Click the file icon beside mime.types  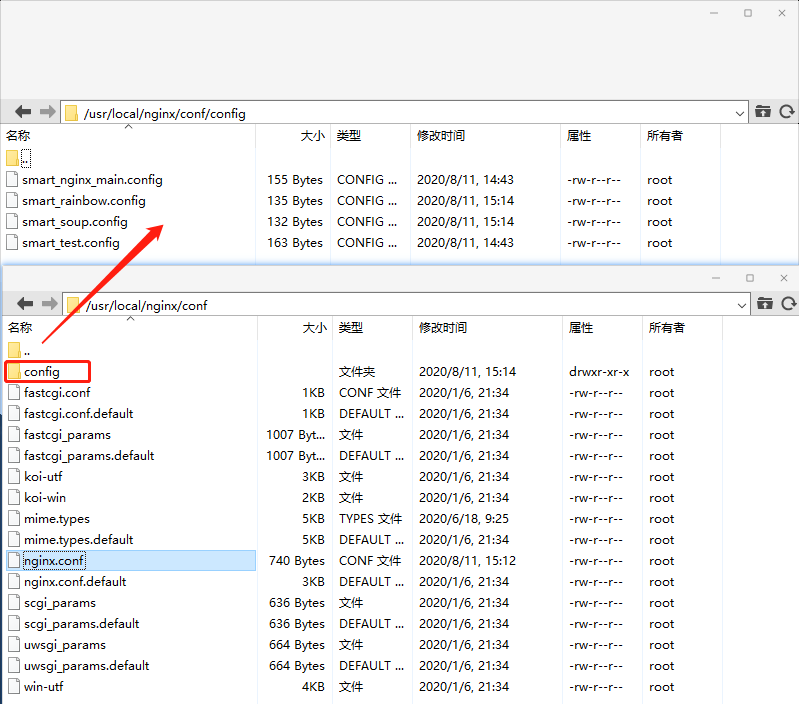click(14, 519)
